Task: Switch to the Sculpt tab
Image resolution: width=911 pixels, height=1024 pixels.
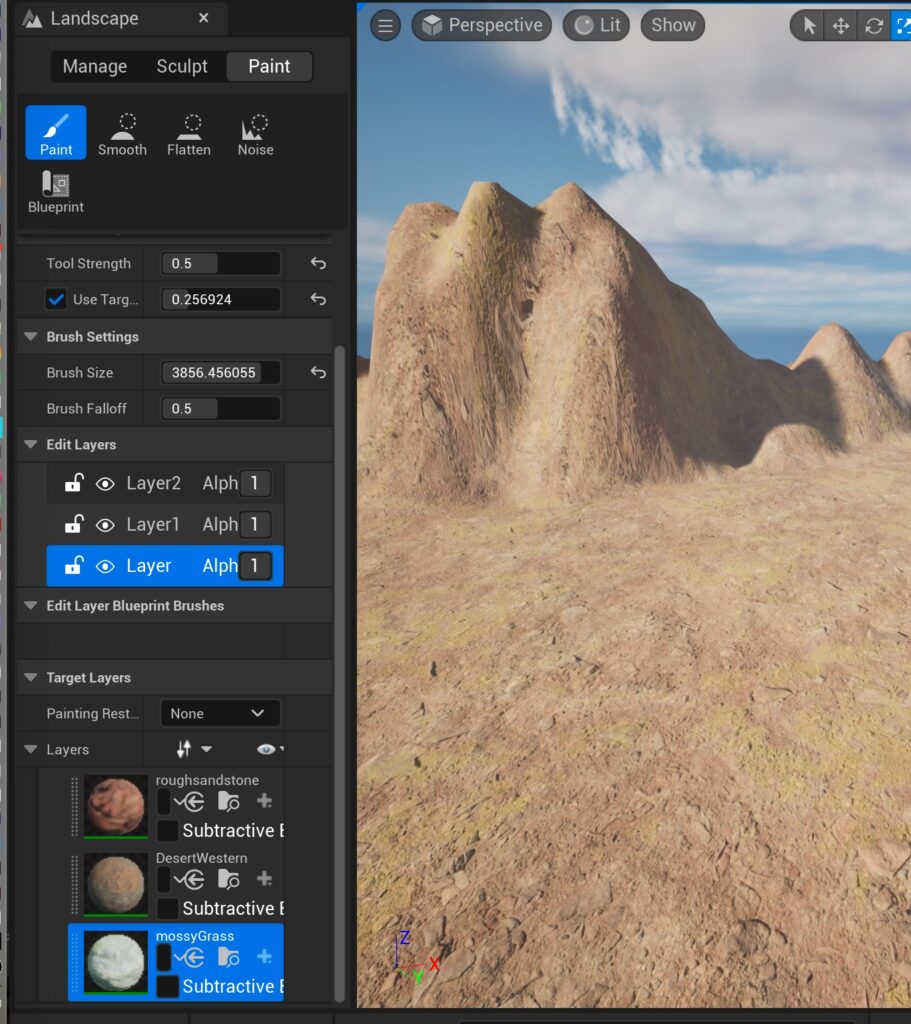Action: coord(182,67)
